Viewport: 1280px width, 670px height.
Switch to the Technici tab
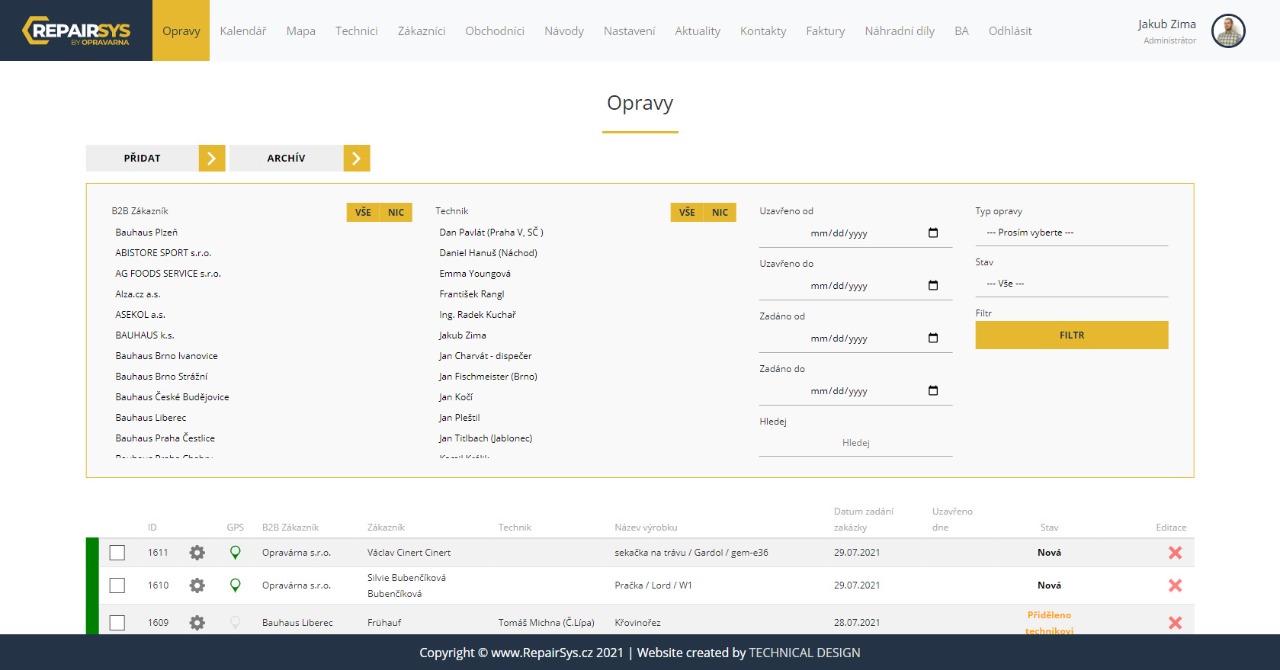coord(357,31)
